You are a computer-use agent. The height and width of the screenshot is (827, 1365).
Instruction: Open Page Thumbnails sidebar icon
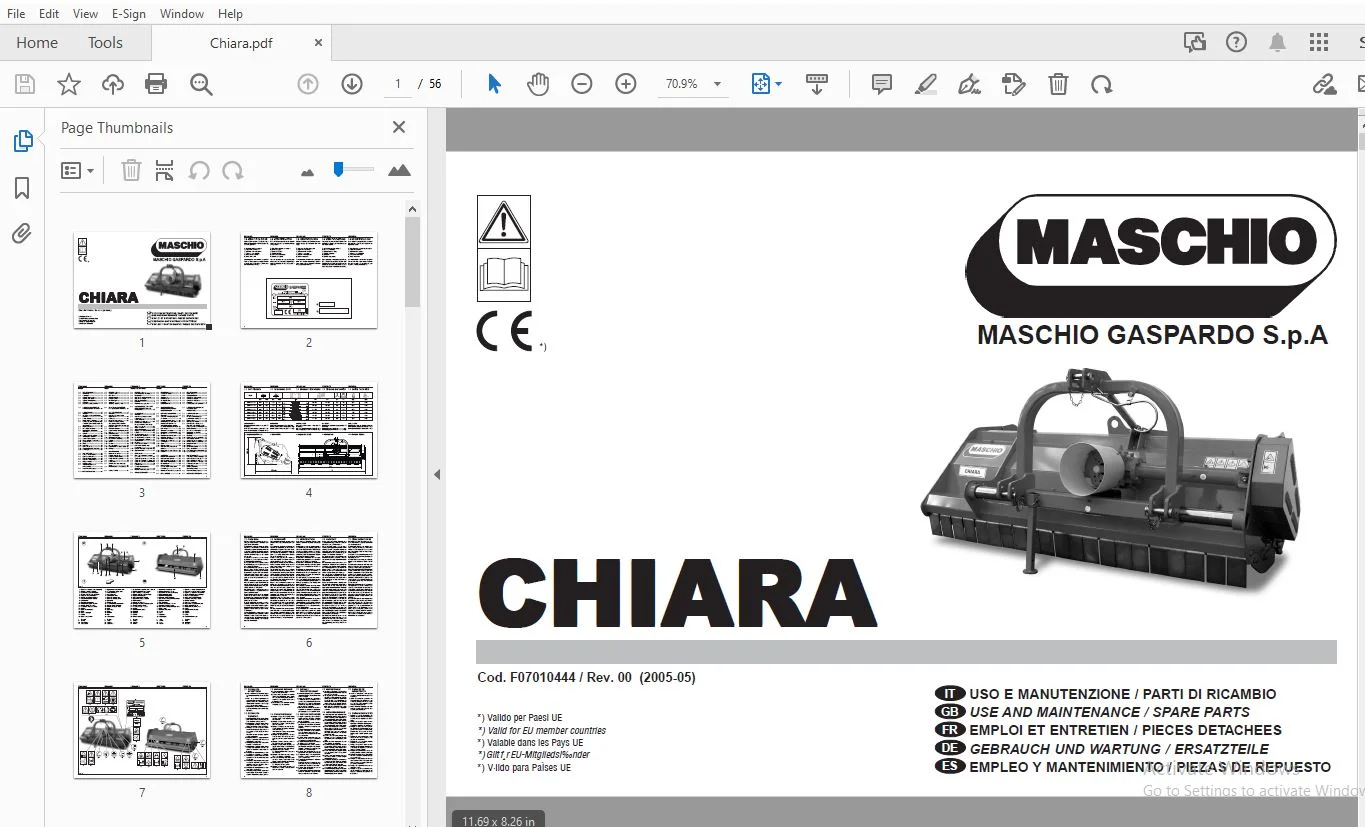click(23, 142)
